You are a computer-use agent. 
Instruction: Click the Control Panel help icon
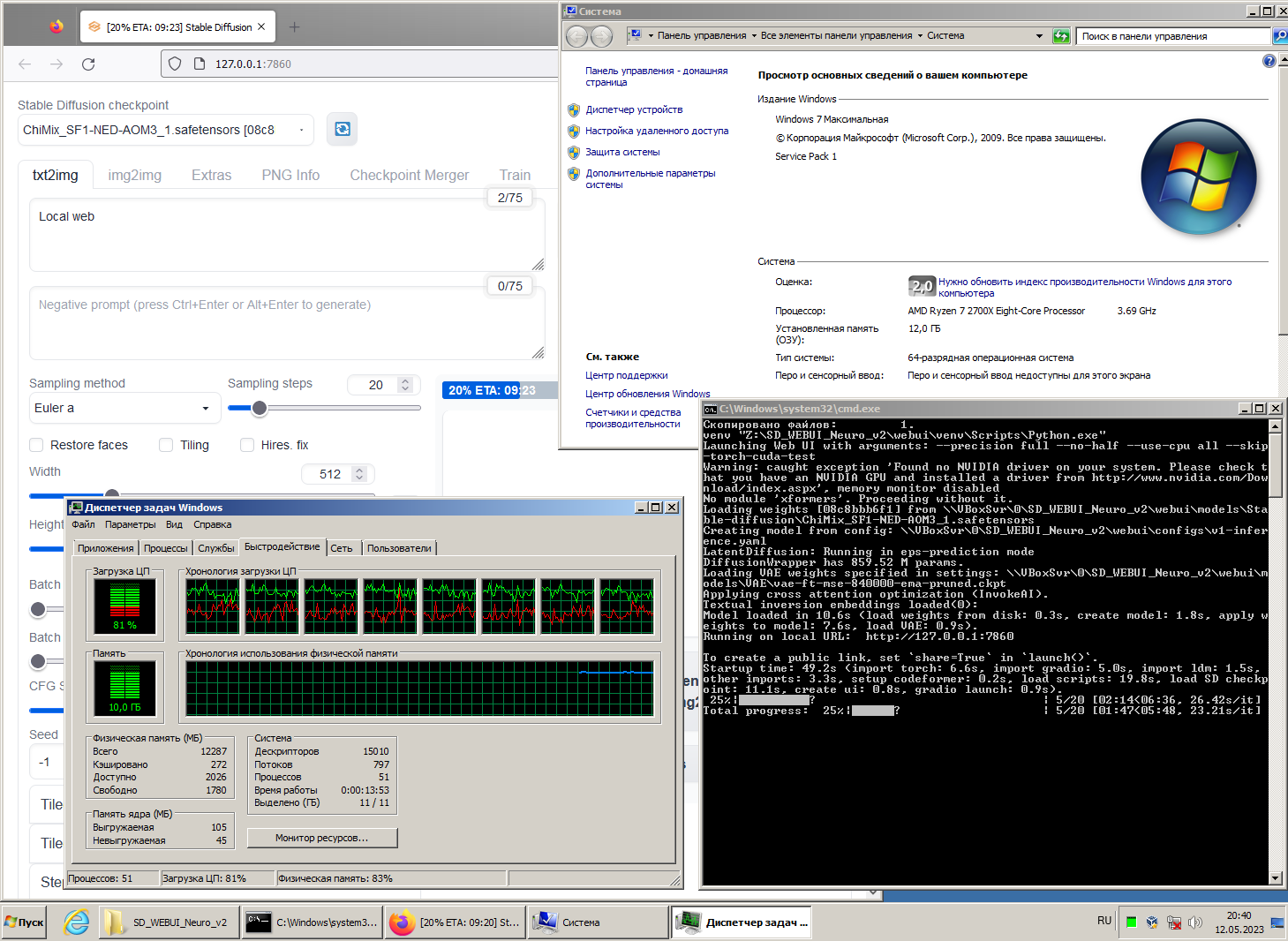coord(1269,61)
